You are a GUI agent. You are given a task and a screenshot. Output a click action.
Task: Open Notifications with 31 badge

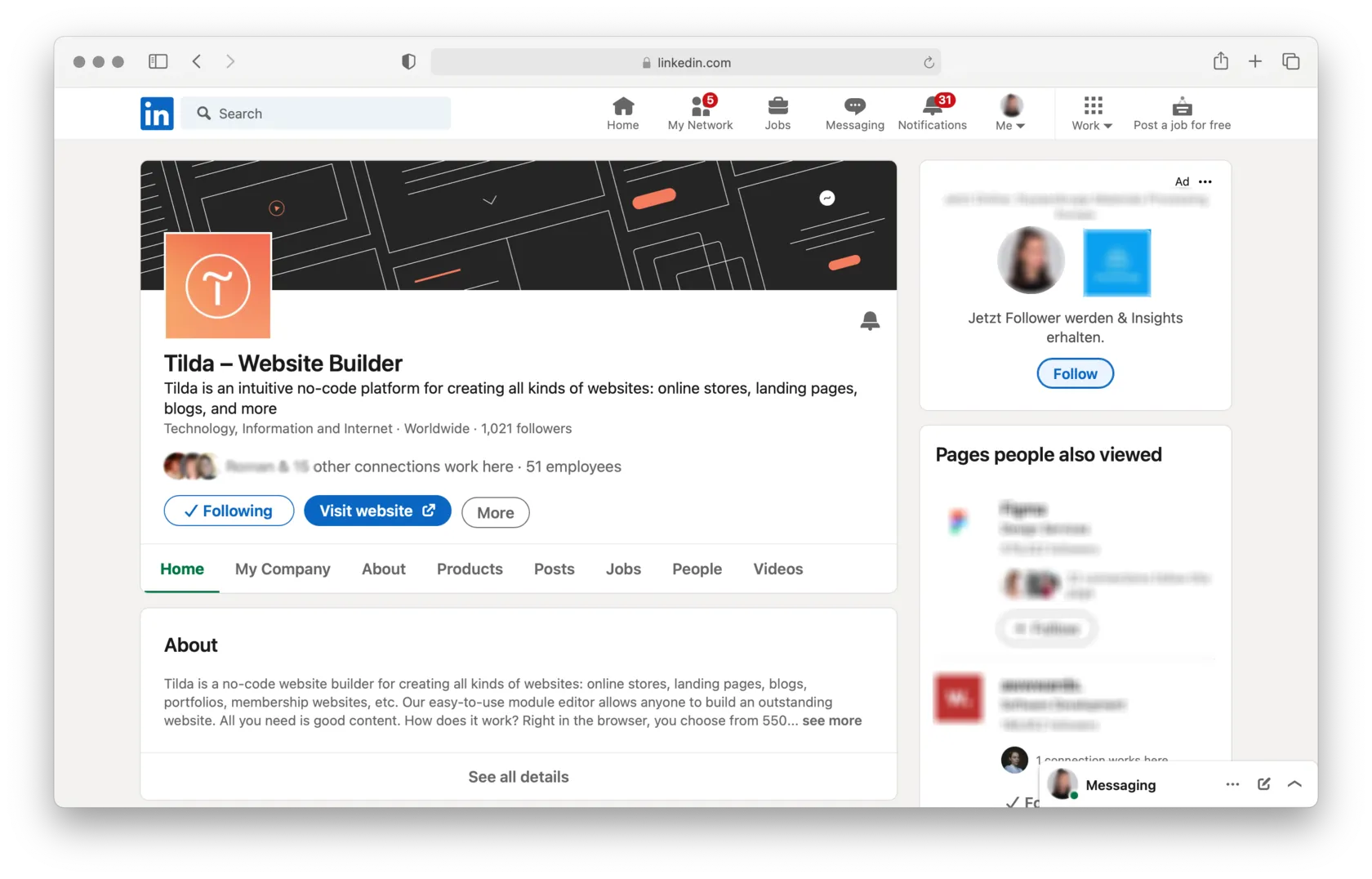[x=932, y=114]
